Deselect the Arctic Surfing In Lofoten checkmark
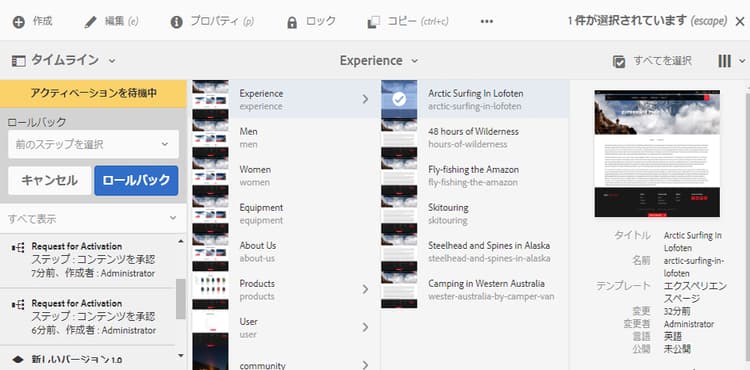The image size is (750, 370). pyautogui.click(x=399, y=99)
